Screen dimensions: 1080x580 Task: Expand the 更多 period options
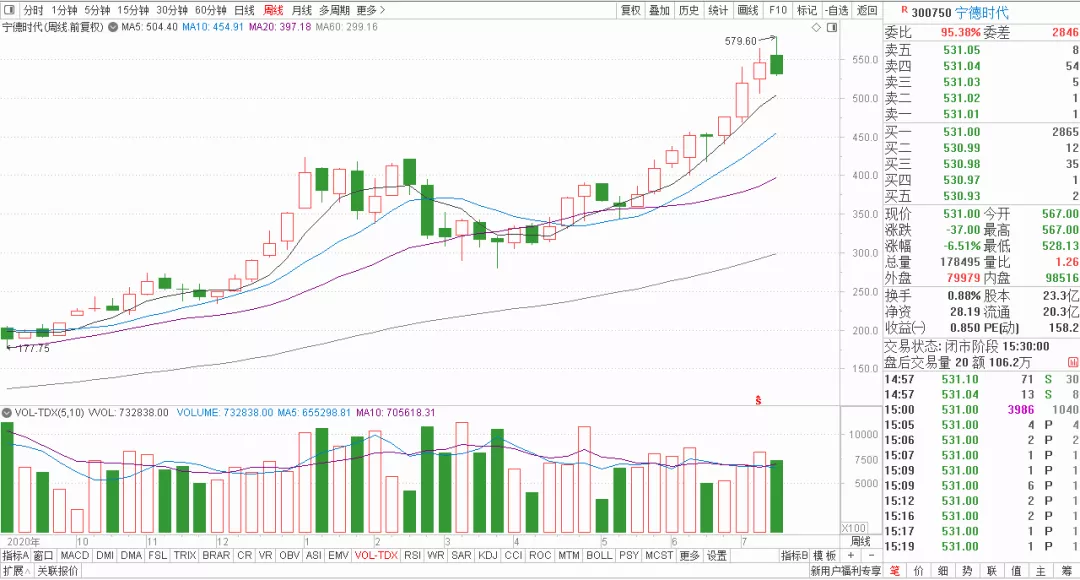pos(372,10)
